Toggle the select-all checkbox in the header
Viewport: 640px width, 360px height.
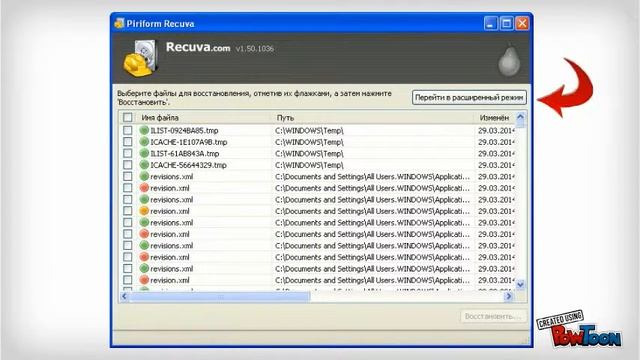tap(128, 118)
